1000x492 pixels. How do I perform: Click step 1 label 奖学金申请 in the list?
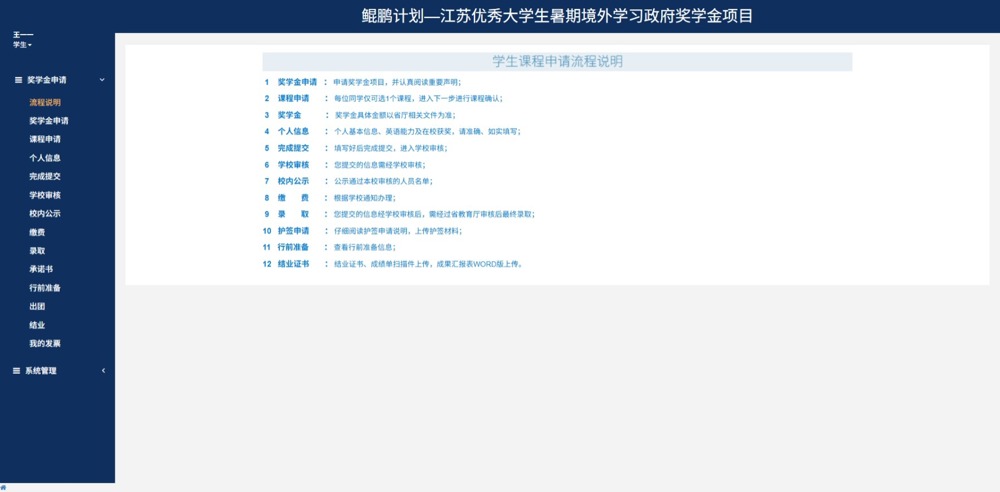[298, 82]
